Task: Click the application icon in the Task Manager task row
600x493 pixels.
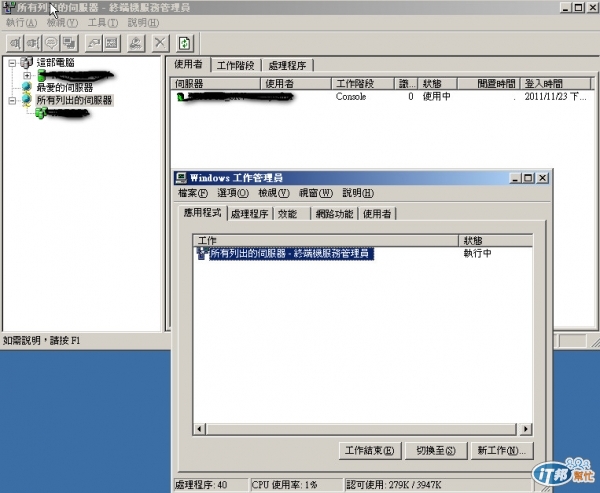Action: (202, 253)
